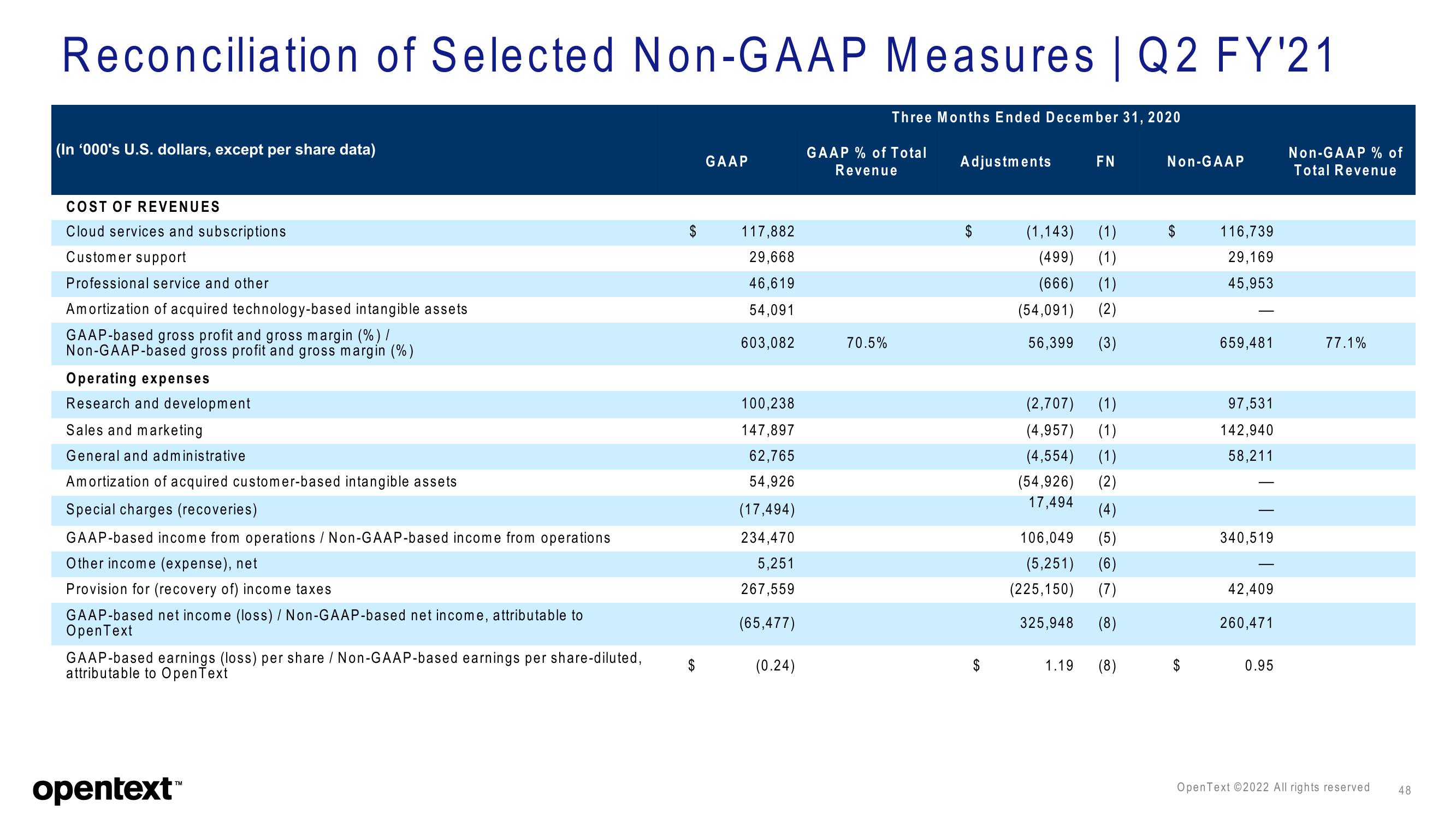Select 'Operating expenses' section heading
This screenshot has height=819, width=1456.
[x=138, y=379]
